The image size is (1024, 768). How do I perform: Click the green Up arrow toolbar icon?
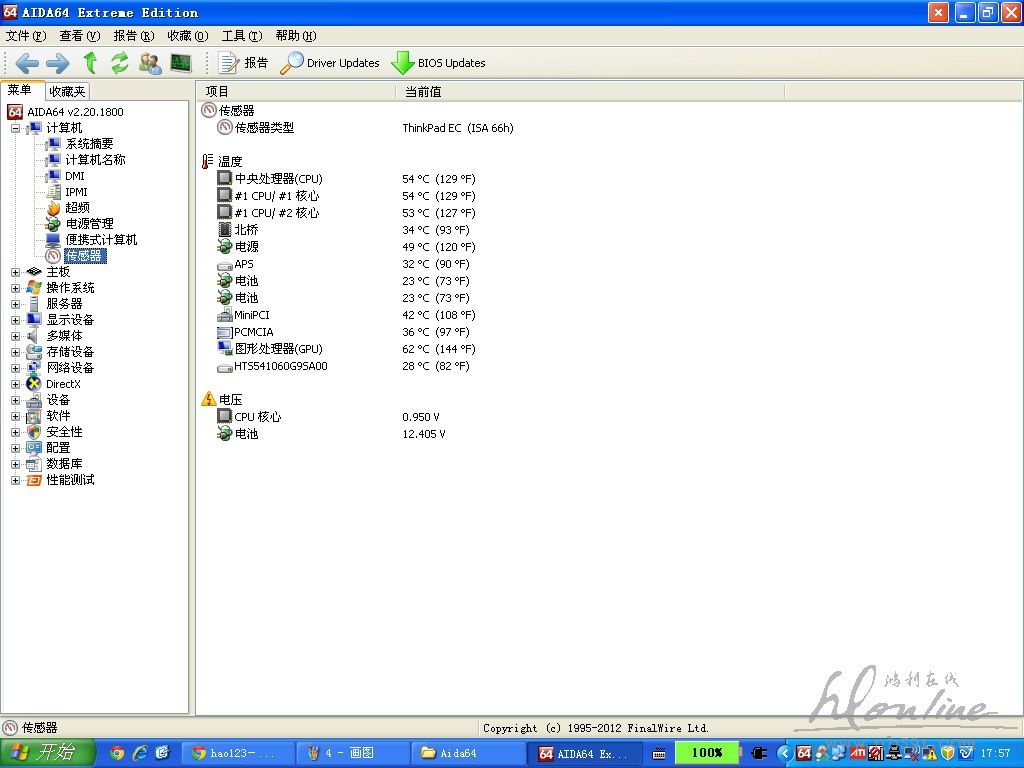(x=90, y=63)
